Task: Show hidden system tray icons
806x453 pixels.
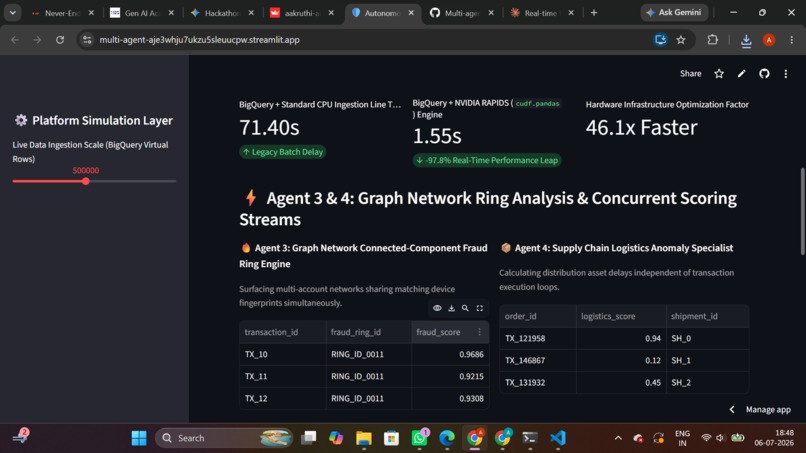Action: [618, 438]
